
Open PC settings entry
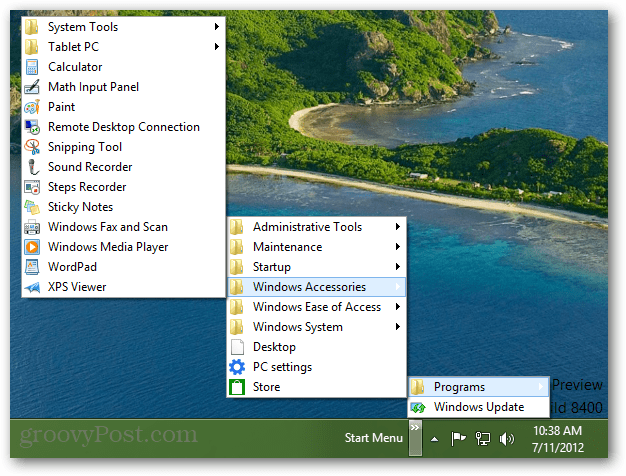317,367
